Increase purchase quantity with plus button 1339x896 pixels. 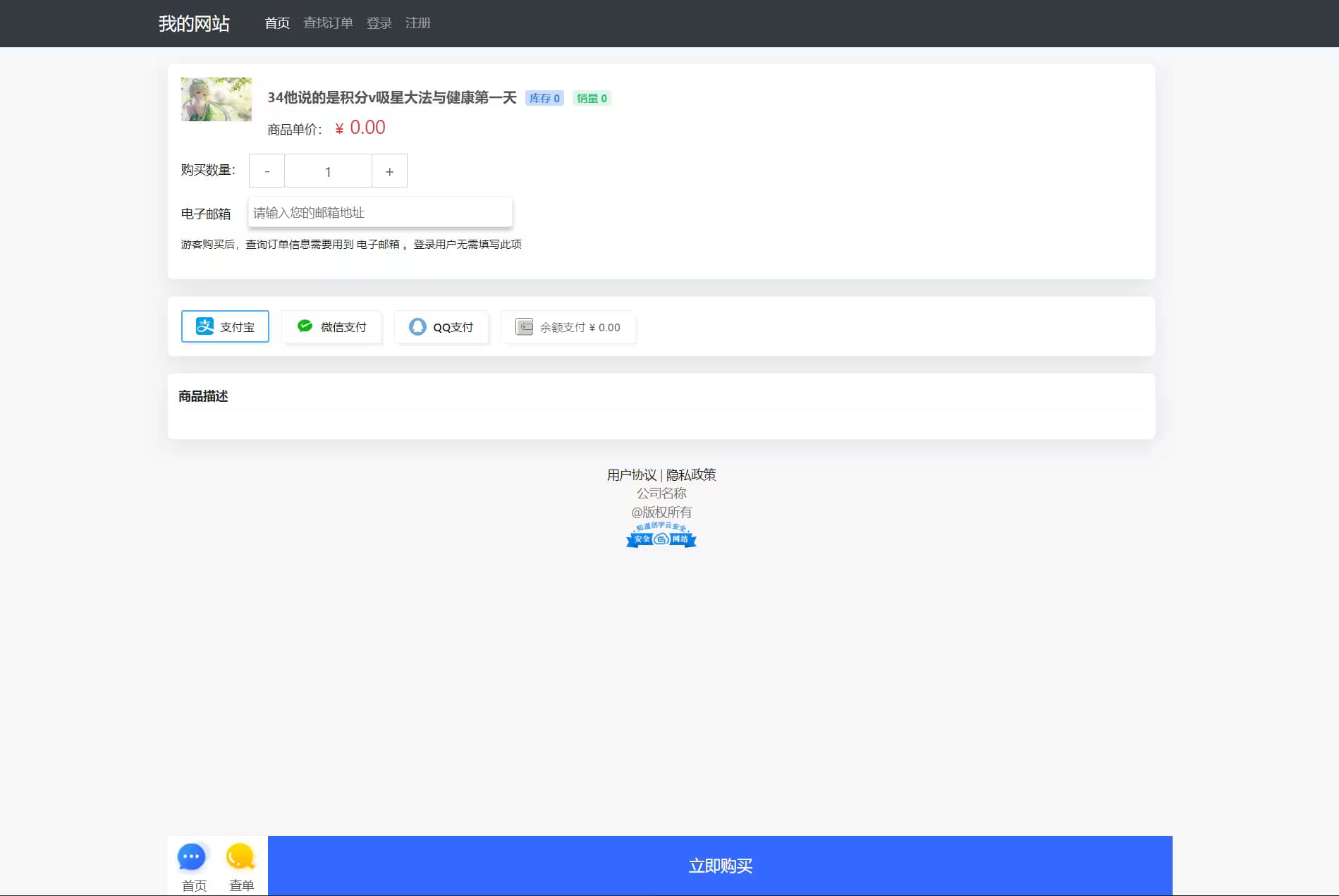389,171
